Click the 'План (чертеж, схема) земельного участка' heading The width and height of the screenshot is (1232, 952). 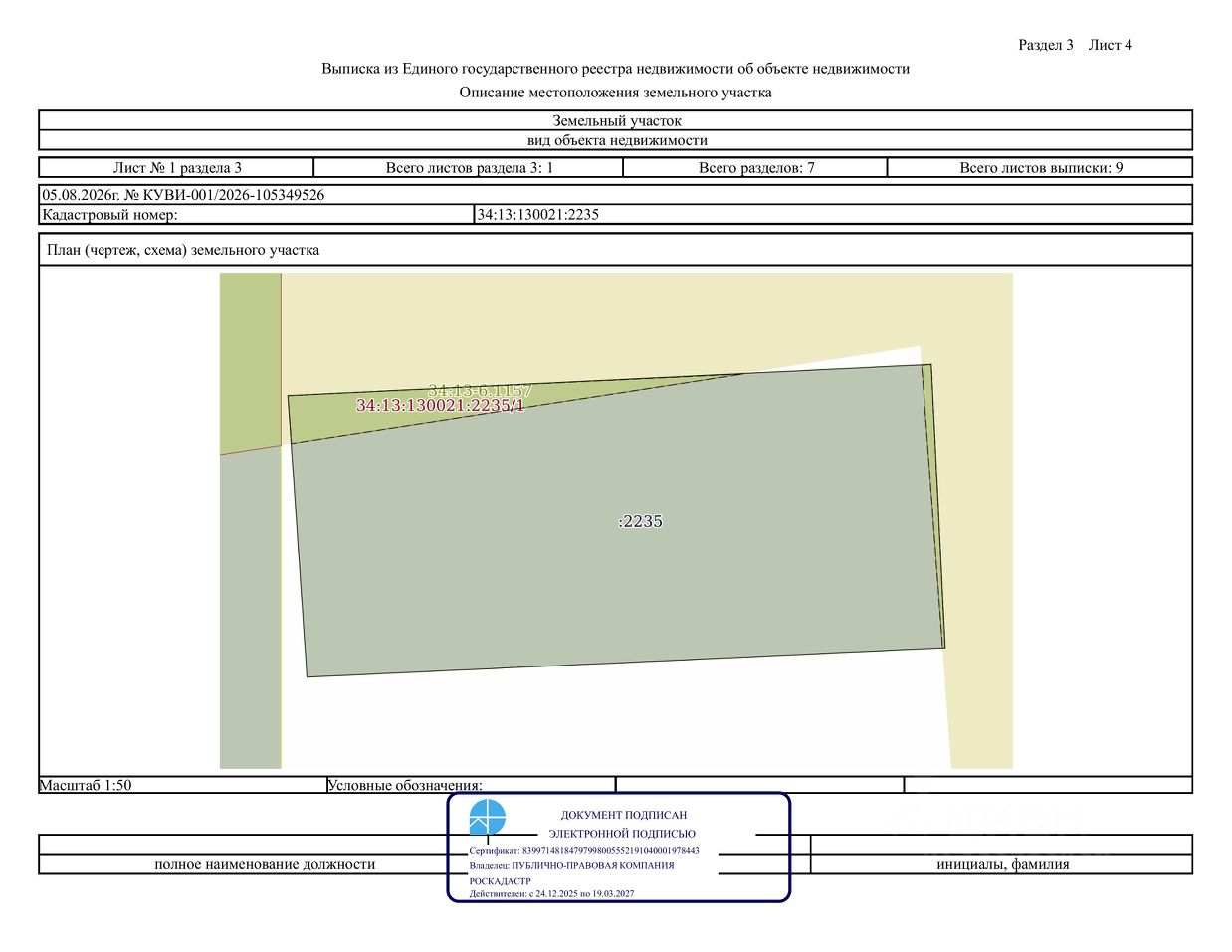(183, 250)
